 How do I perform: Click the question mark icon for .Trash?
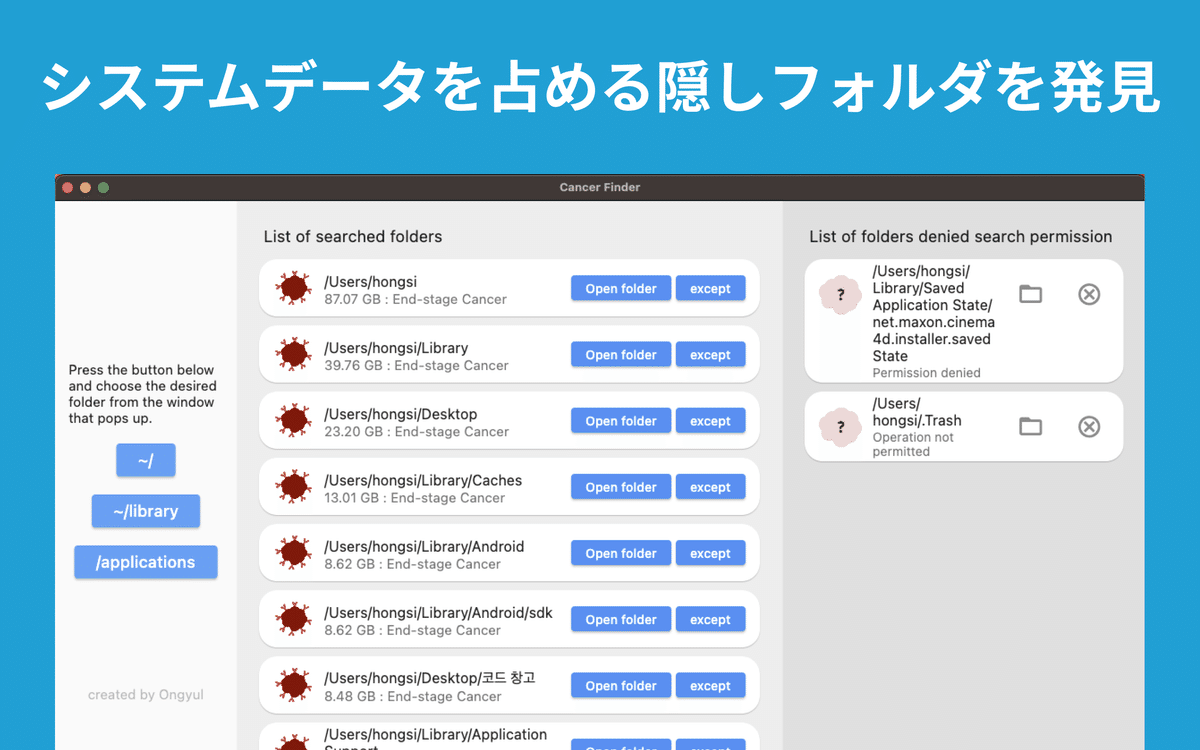(x=840, y=427)
